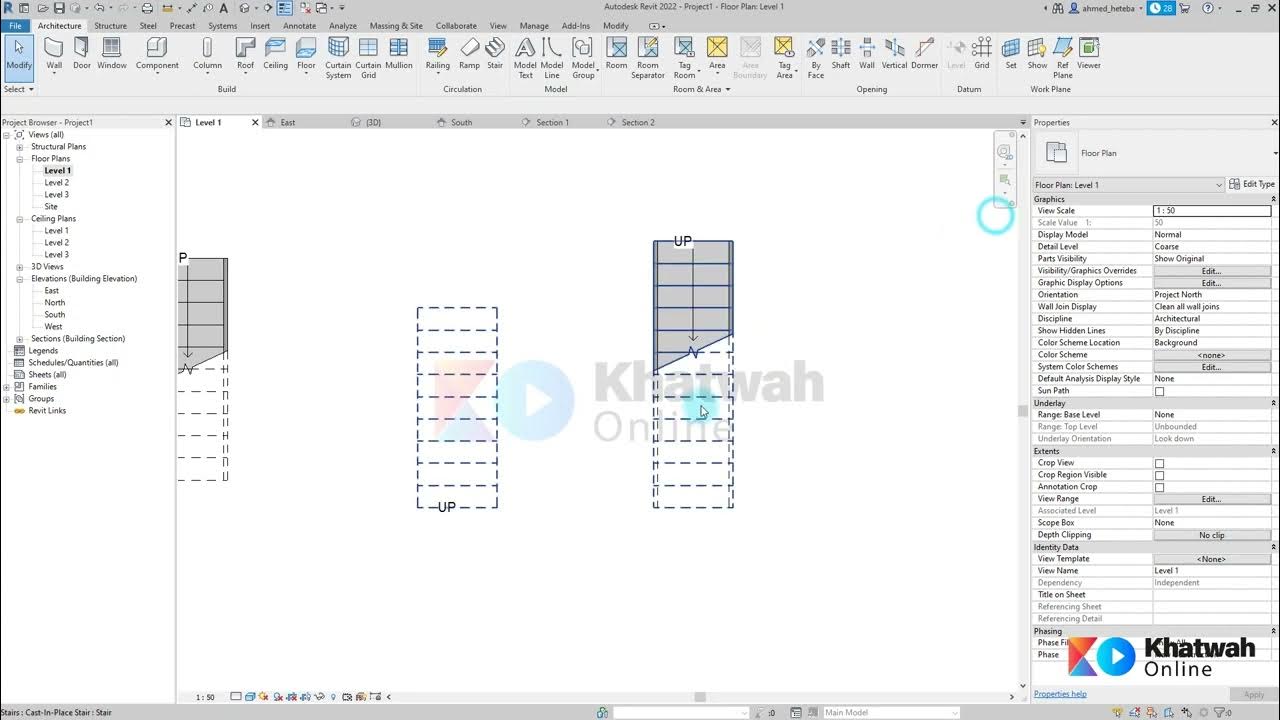Expand the Room & Area panel dropdown
Screen dimensions: 1280x720
point(702,89)
